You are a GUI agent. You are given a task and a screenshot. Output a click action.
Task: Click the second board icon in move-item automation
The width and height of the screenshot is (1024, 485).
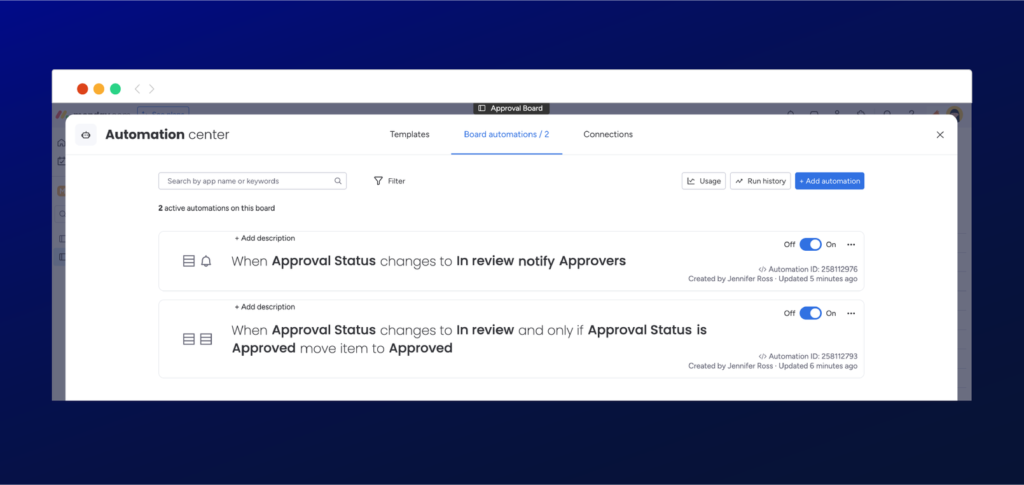pos(206,339)
